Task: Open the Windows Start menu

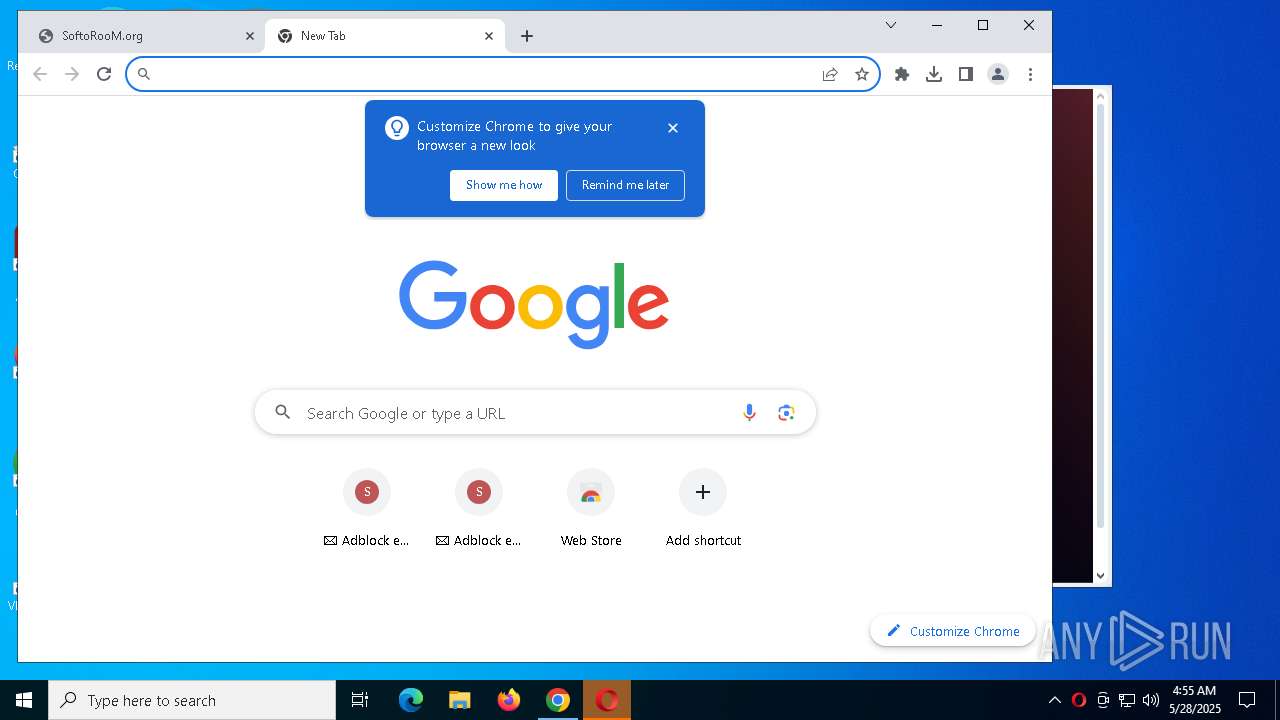Action: [x=24, y=700]
